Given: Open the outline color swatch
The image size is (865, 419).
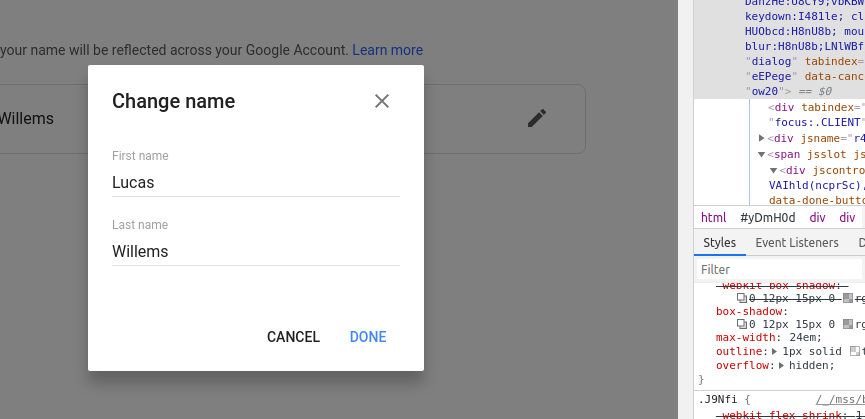Looking at the screenshot, I should click(x=855, y=351).
